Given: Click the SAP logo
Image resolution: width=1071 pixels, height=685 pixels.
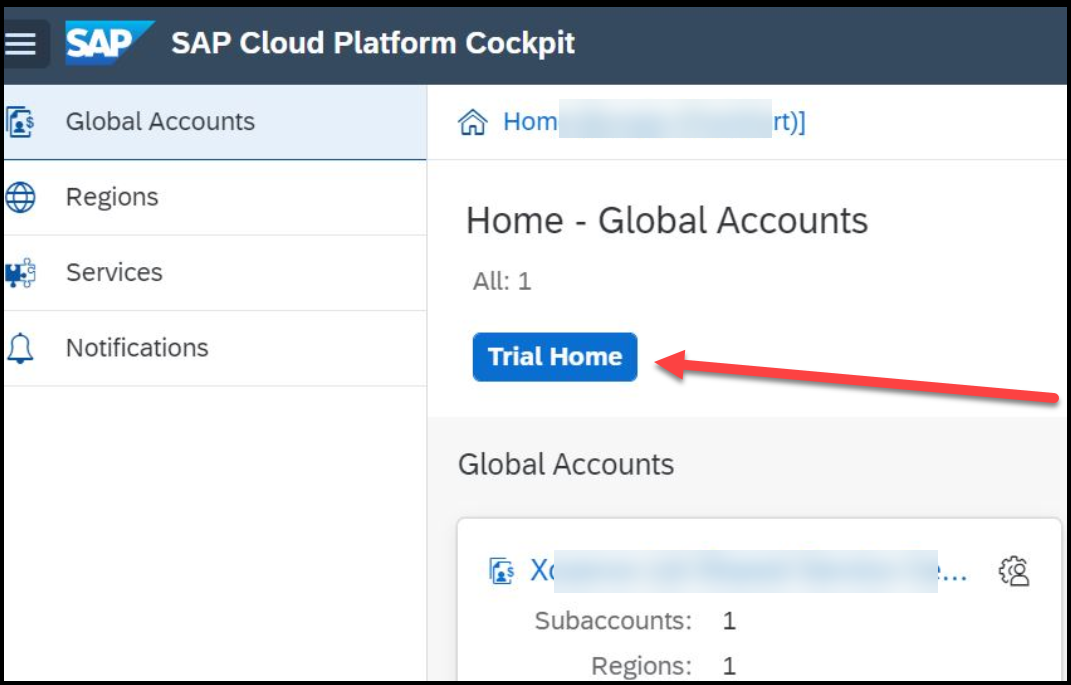Looking at the screenshot, I should [x=108, y=43].
